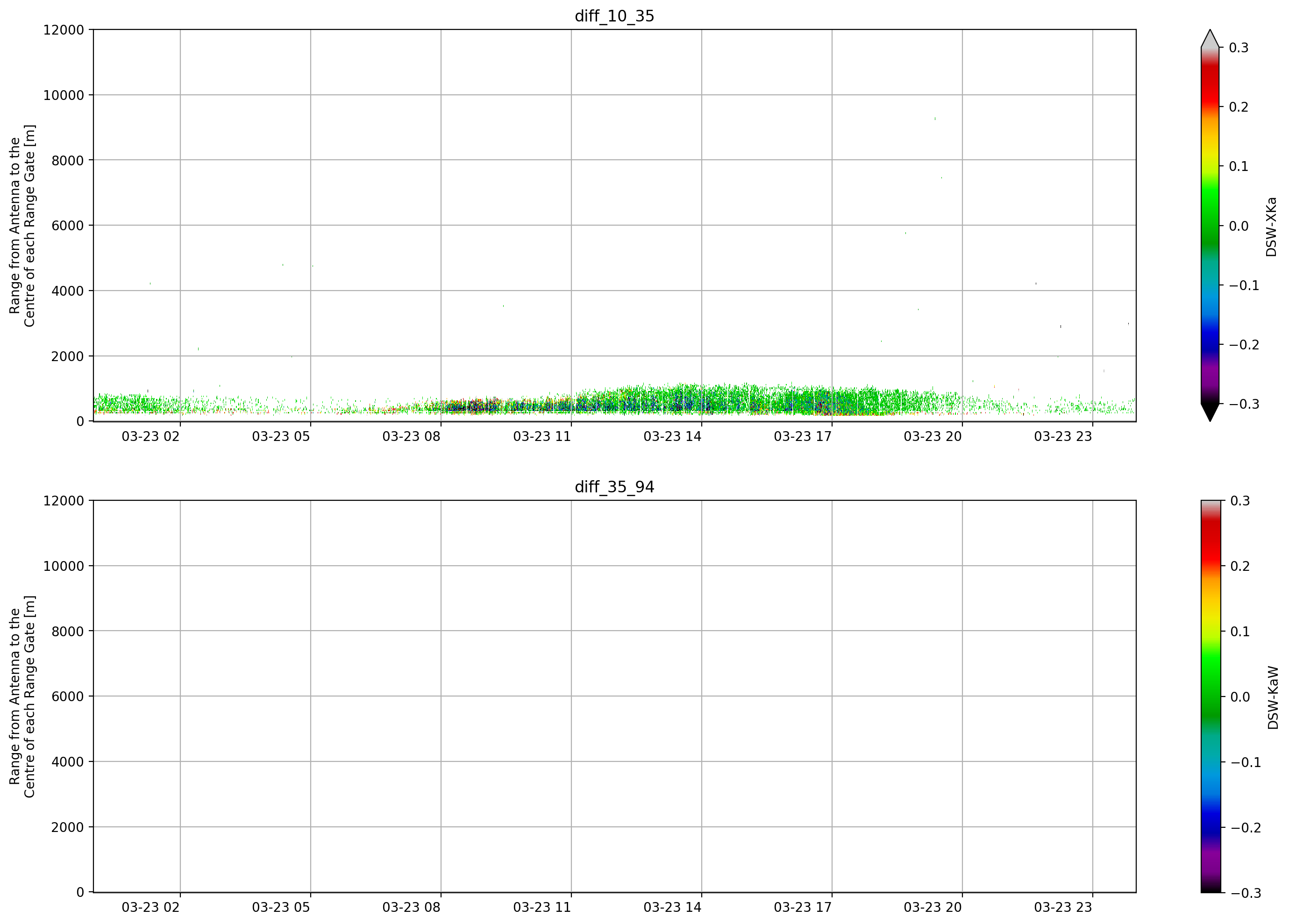Click the top plot y-axis range label

pos(22,226)
